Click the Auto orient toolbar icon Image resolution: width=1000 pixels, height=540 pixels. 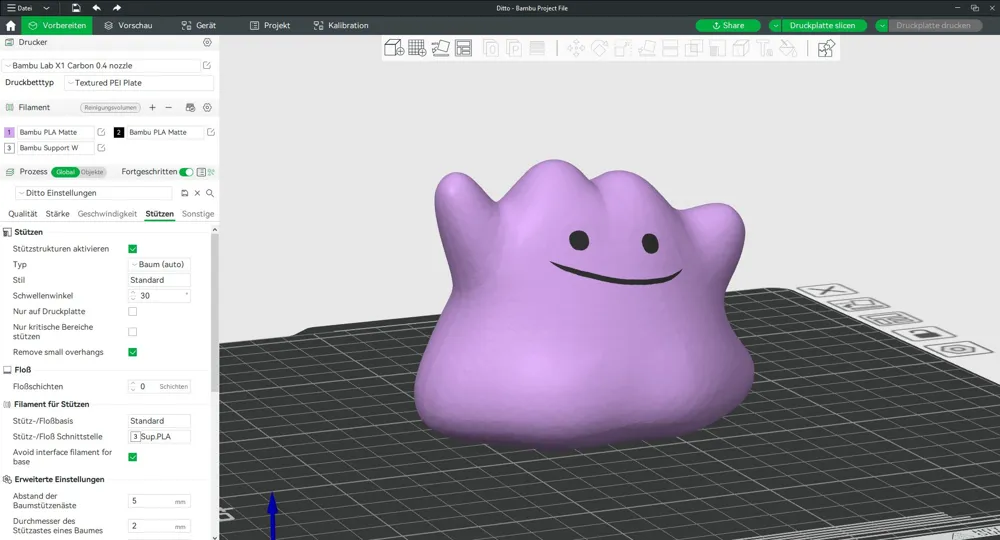[x=440, y=48]
